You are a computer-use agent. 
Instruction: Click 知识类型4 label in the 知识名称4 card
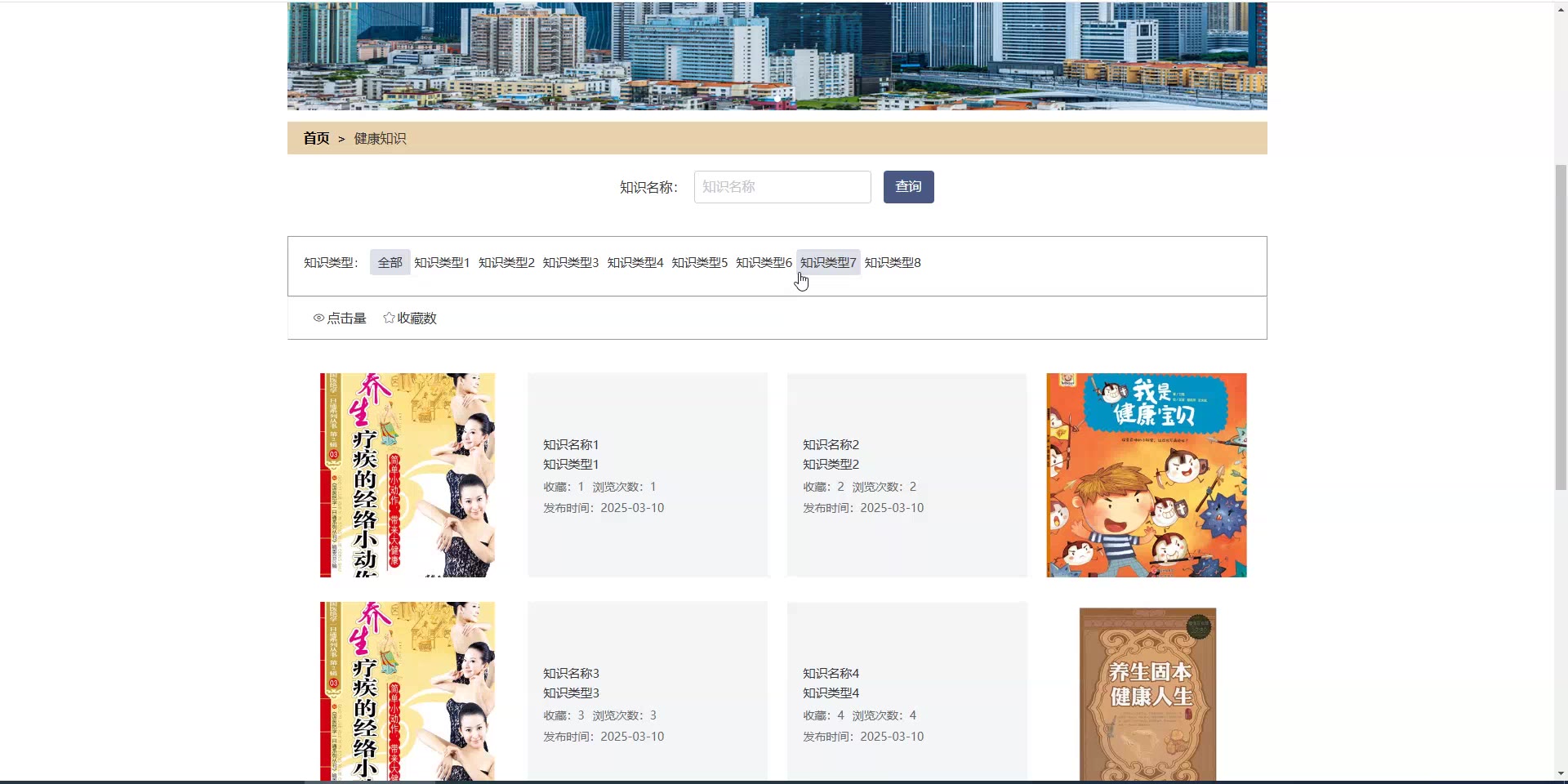[x=831, y=693]
